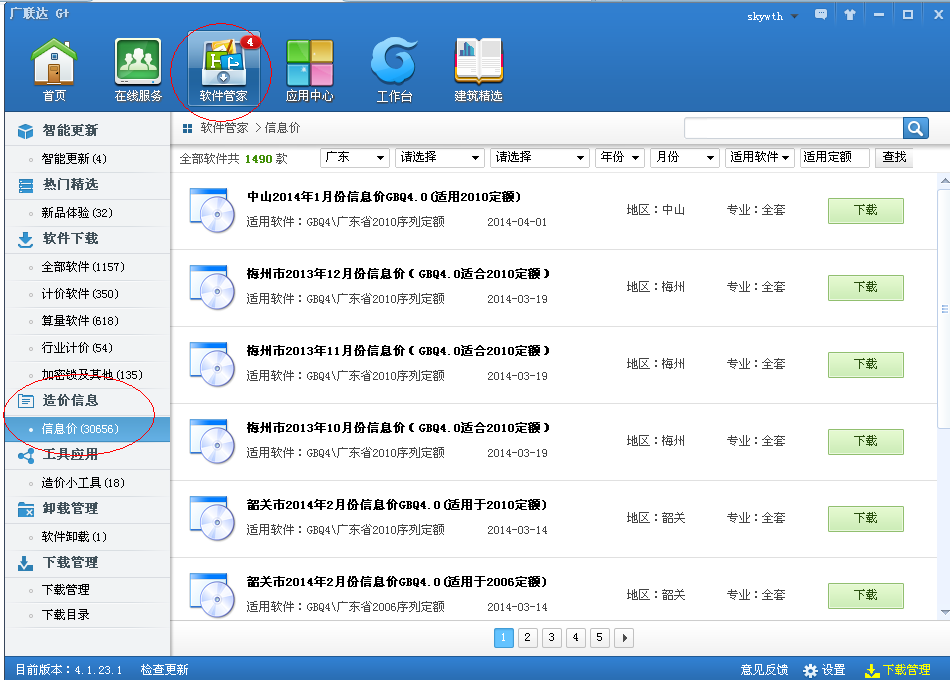Select 信息价 (30656) in sidebar
950x680 pixels.
coord(87,429)
